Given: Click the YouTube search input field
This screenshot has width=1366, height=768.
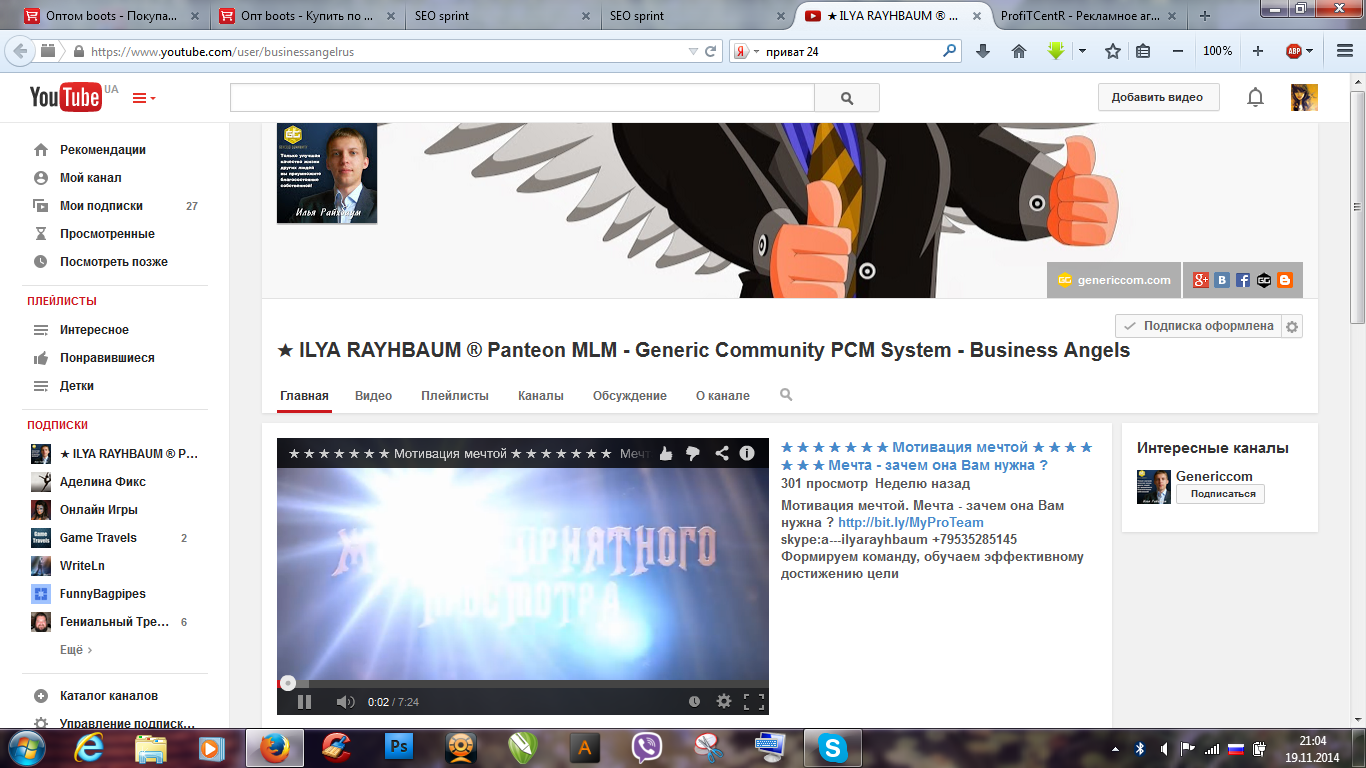Looking at the screenshot, I should click(x=522, y=98).
